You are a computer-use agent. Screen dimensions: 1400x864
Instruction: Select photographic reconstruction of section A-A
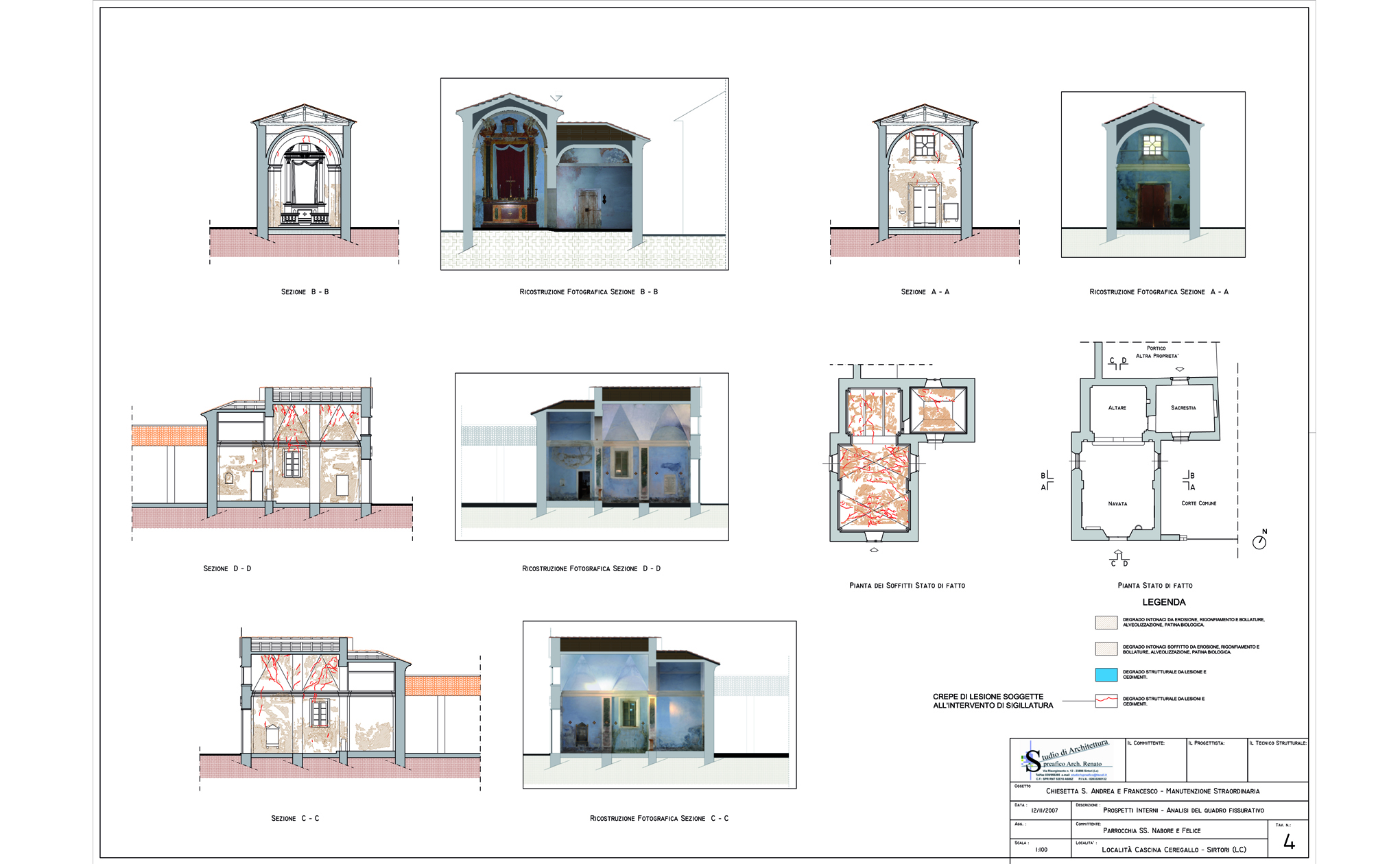pyautogui.click(x=1152, y=175)
